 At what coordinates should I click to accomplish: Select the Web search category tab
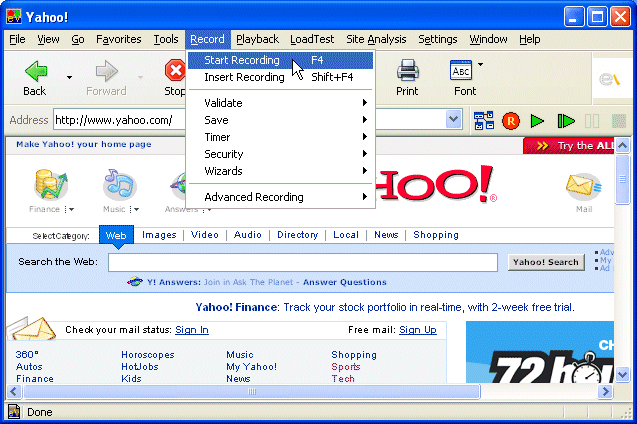(116, 235)
